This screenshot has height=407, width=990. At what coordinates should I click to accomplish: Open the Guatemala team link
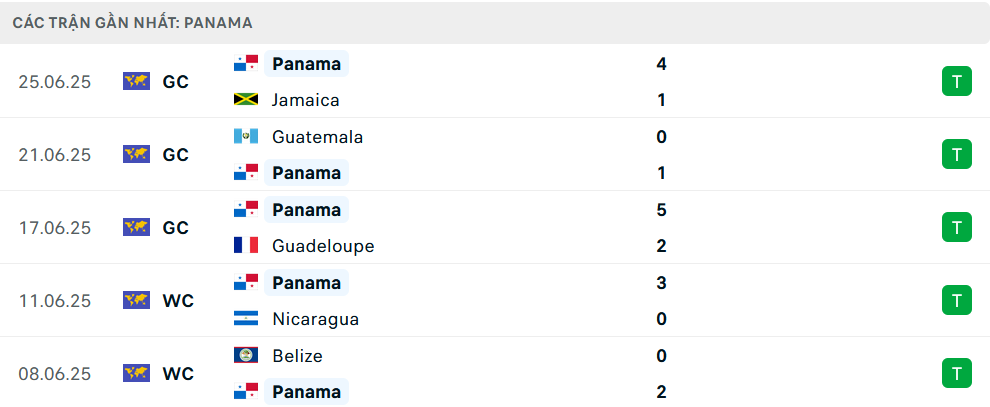317,137
